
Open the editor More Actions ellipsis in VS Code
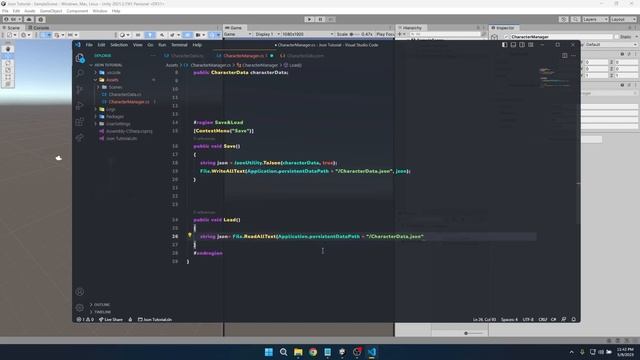573,56
